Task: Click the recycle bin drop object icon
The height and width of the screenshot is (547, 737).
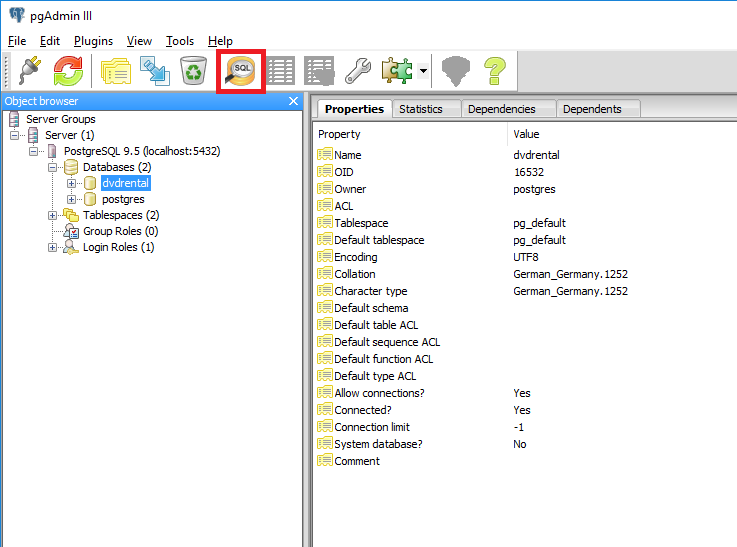Action: (192, 71)
